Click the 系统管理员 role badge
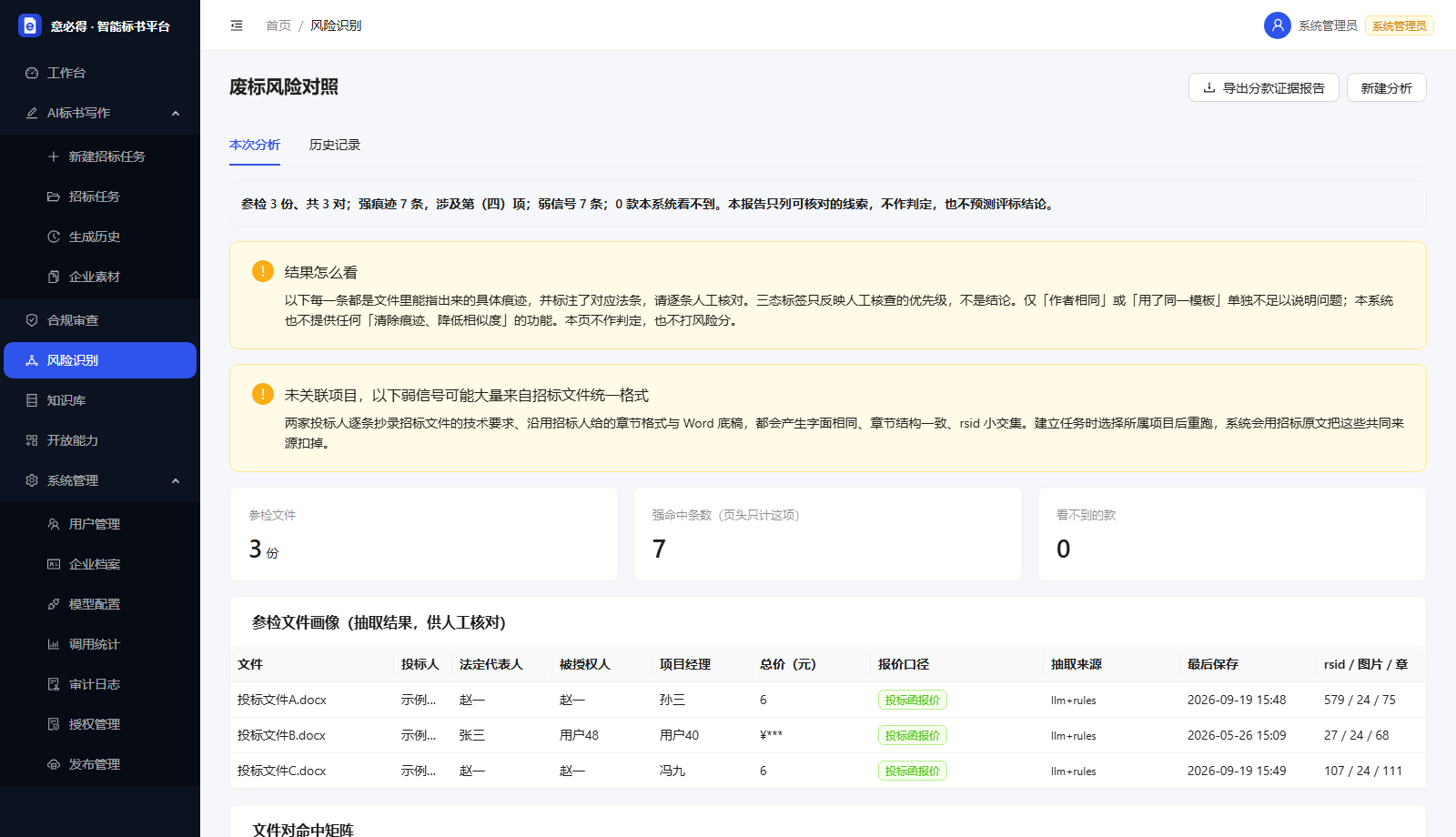The width and height of the screenshot is (1456, 837). tap(1400, 25)
